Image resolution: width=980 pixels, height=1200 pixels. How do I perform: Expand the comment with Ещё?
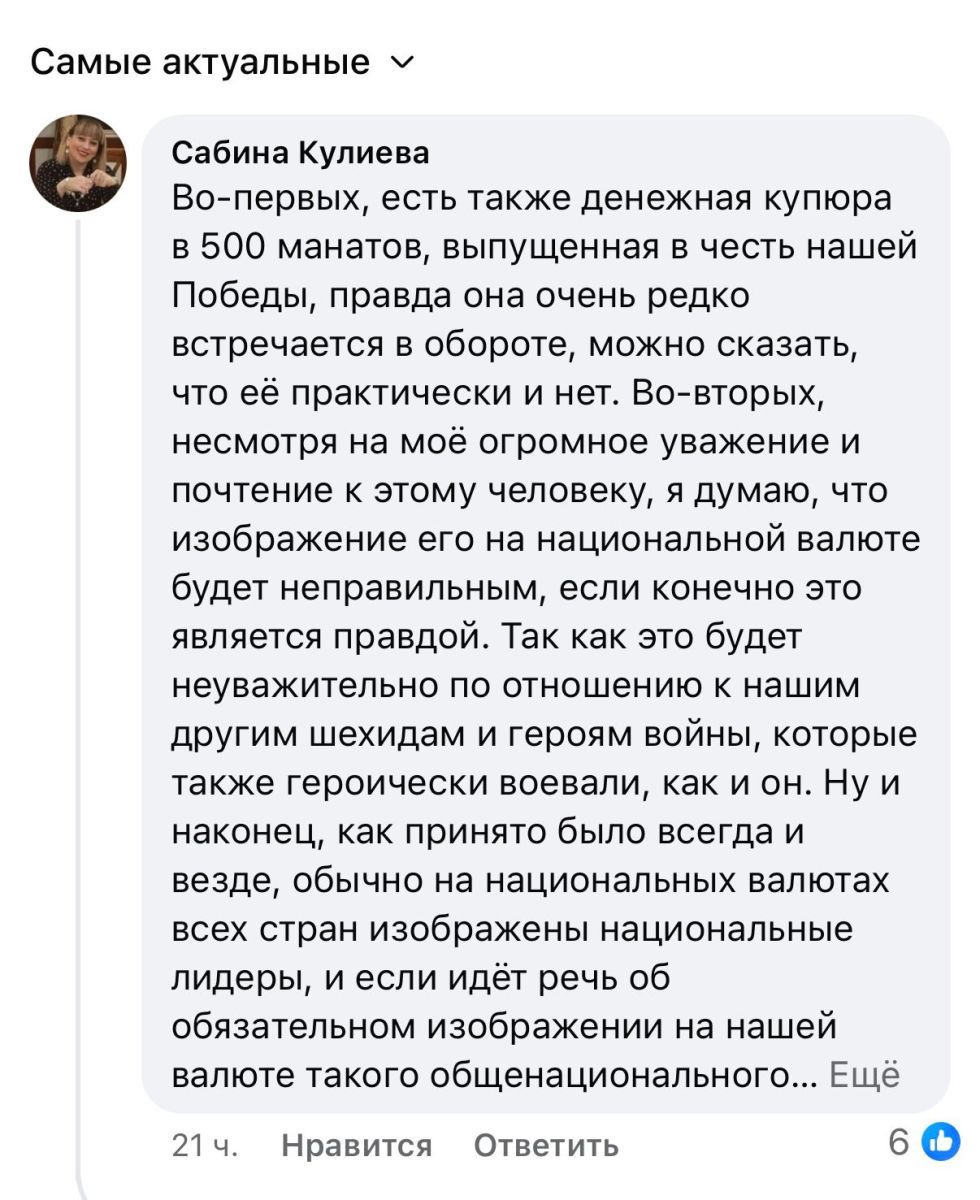coord(866,1074)
